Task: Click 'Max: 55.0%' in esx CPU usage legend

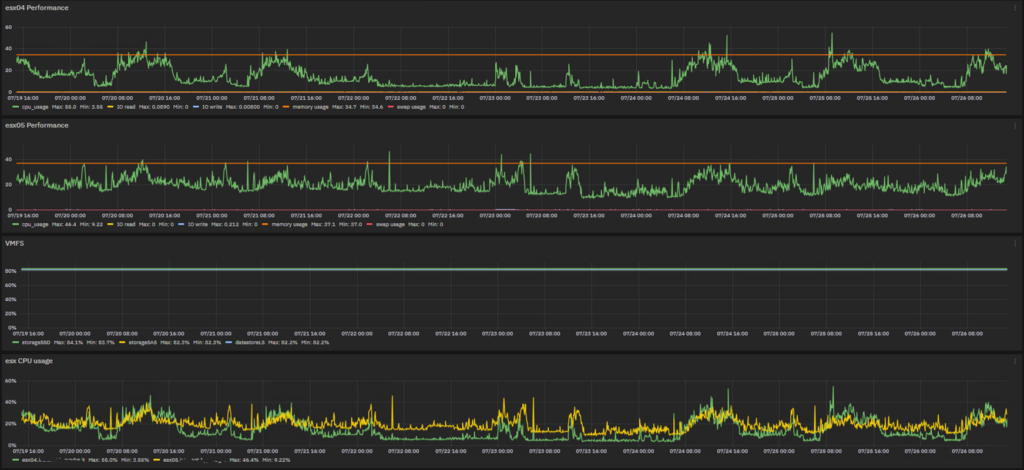Action: pos(103,461)
